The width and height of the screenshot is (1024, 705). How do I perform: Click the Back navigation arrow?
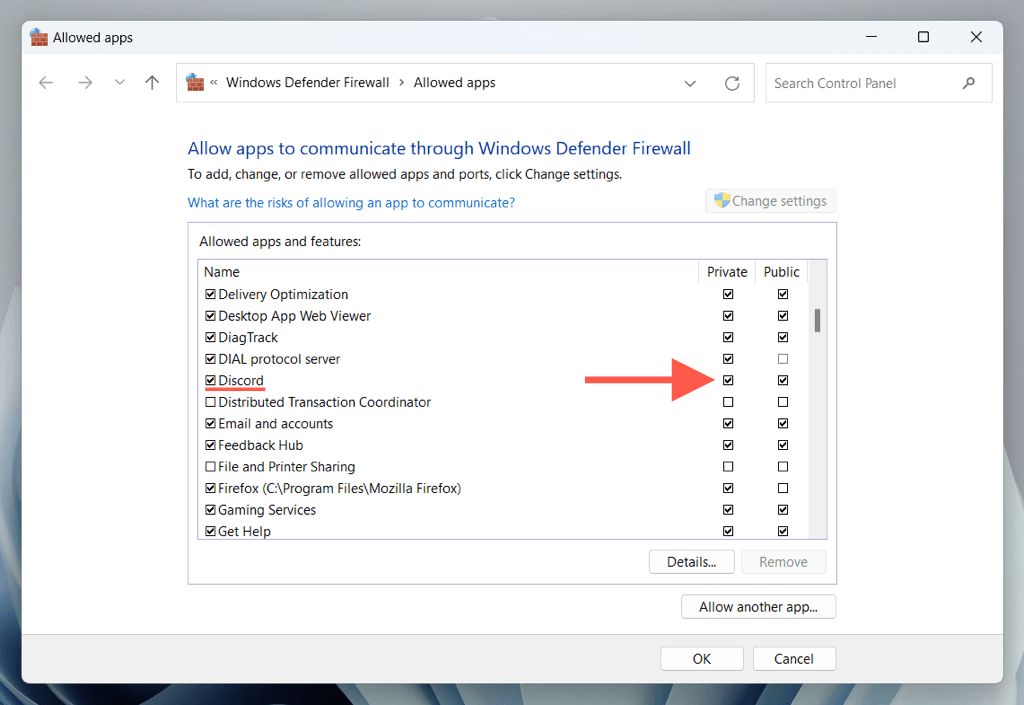pos(46,83)
